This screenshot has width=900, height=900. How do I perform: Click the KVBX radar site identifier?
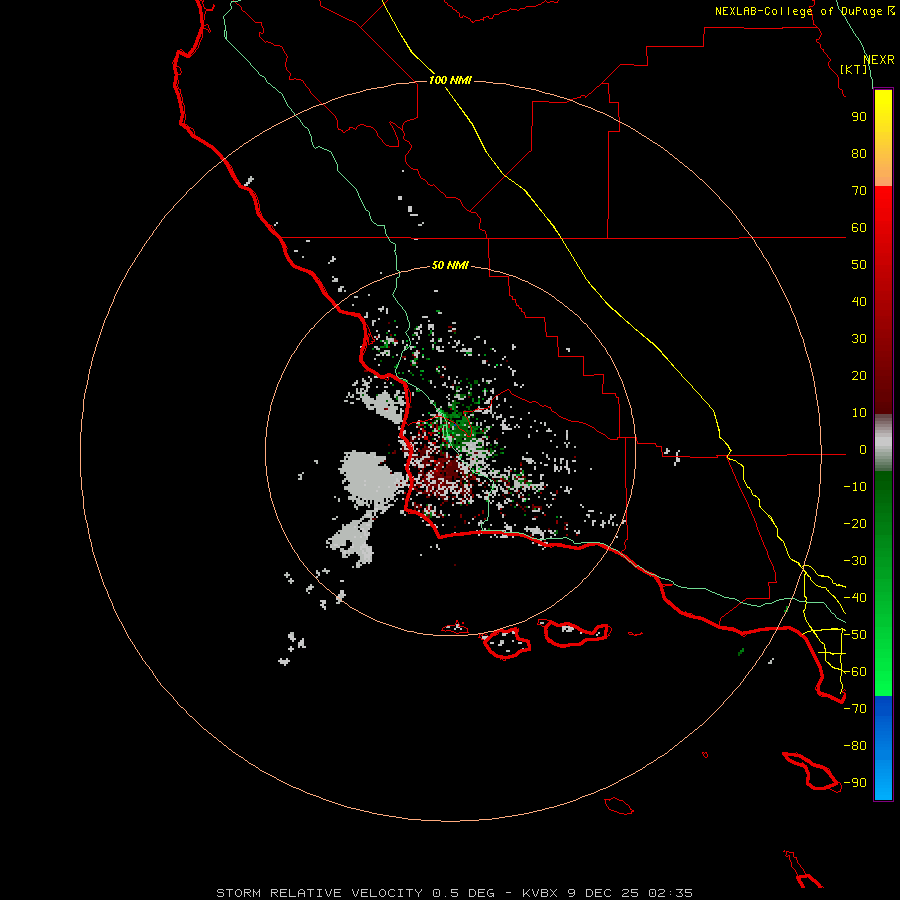[x=540, y=893]
